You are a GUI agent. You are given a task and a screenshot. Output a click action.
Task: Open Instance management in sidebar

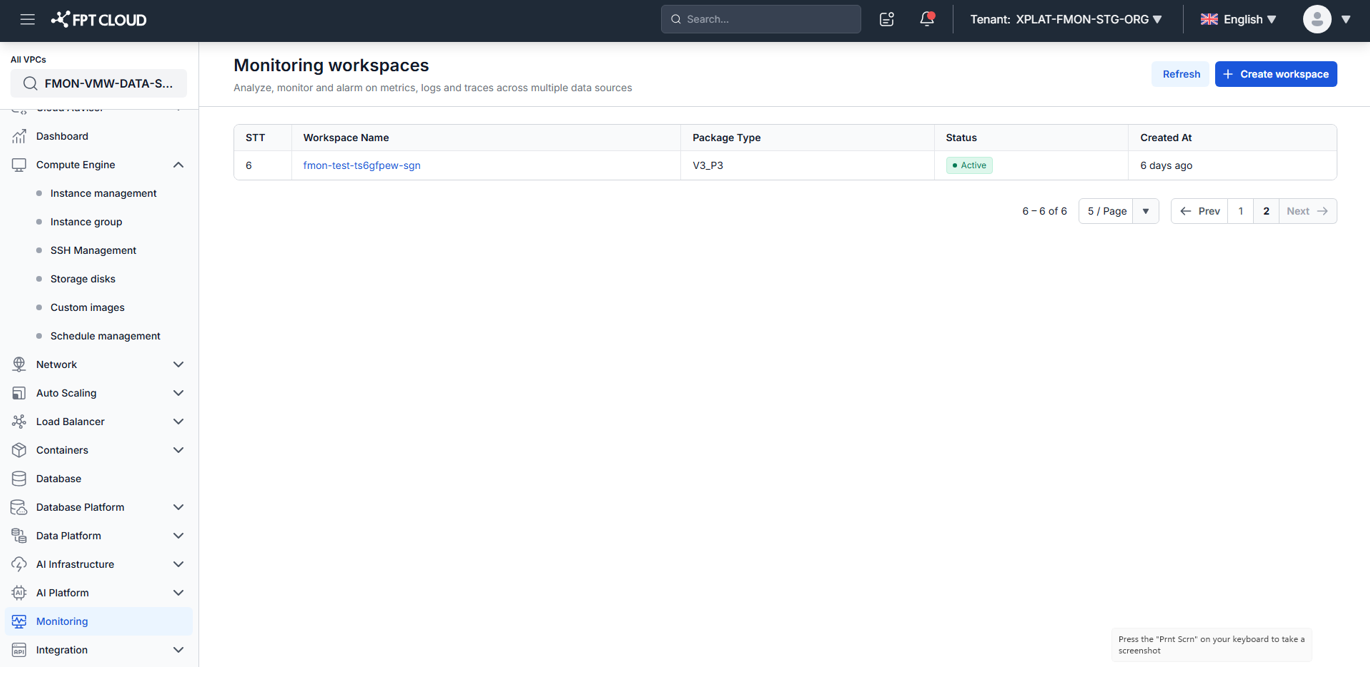pyautogui.click(x=103, y=193)
